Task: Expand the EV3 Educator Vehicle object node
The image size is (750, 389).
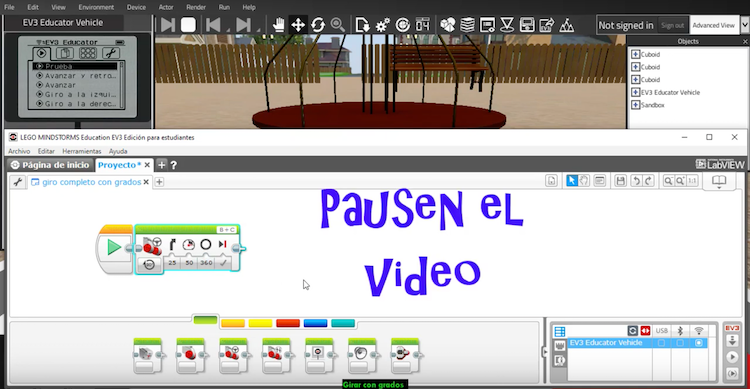Action: (635, 92)
